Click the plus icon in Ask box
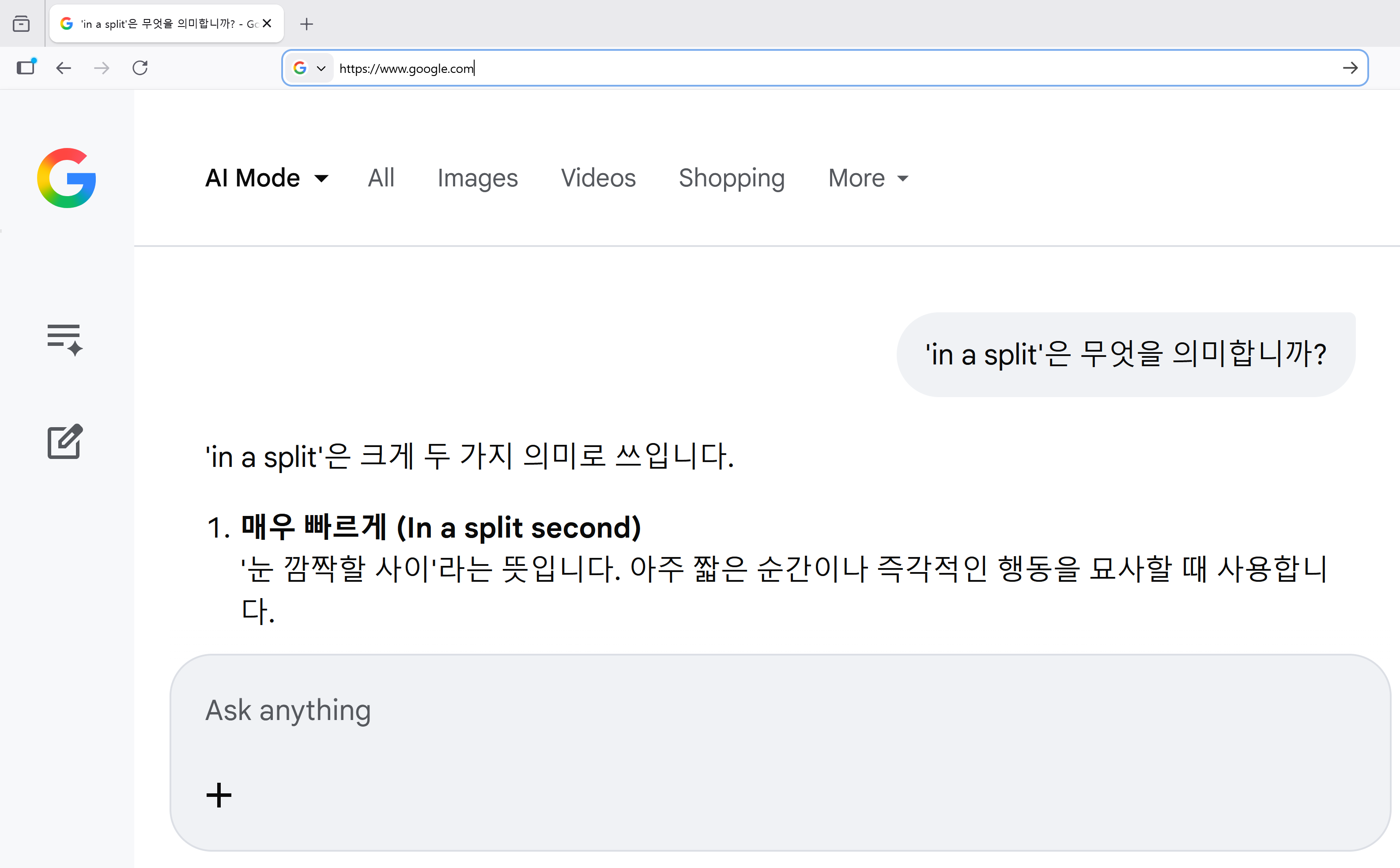Screen dimensions: 1400x868 click(x=219, y=795)
